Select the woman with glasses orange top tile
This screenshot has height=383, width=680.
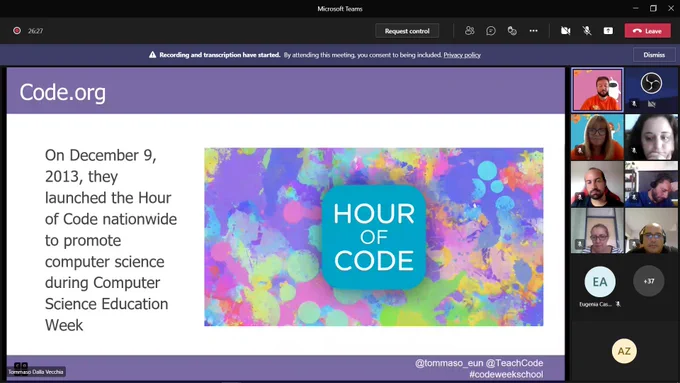coord(597,137)
